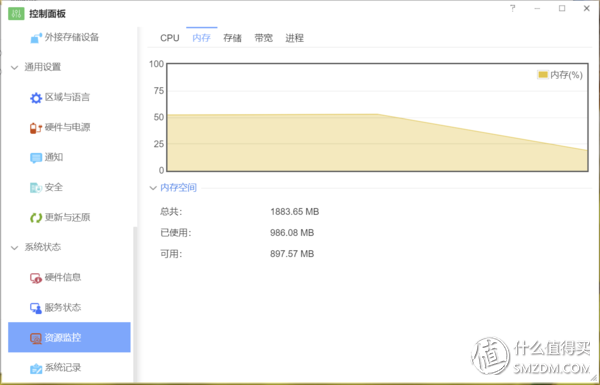This screenshot has height=385, width=600.
Task: Click the sidebar vertical scrollbar
Action: [x=134, y=305]
